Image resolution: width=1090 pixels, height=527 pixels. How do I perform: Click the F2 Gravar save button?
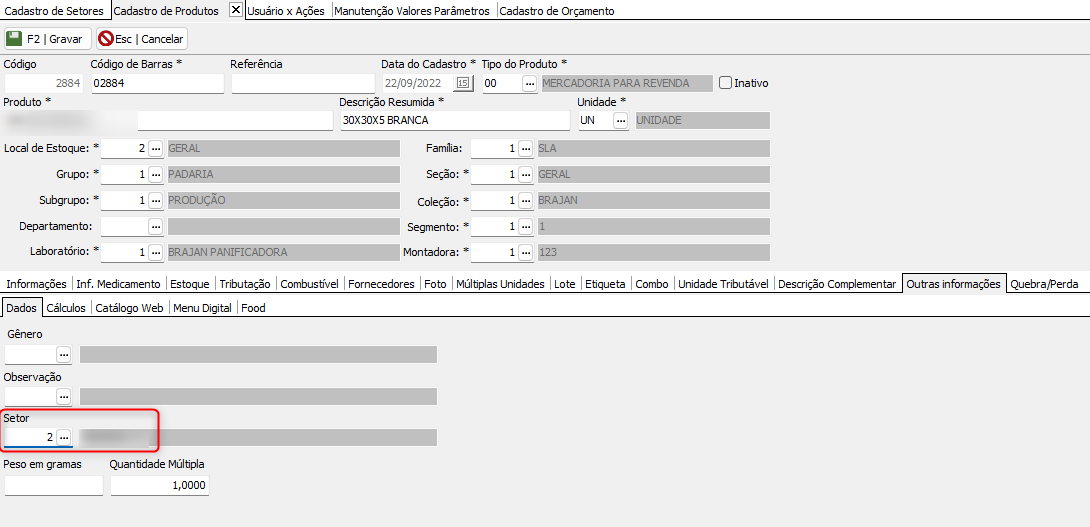click(47, 39)
